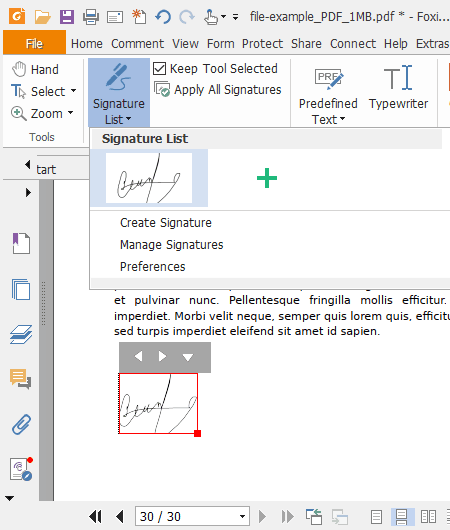The width and height of the screenshot is (450, 530).
Task: Open the Attachments paperclip panel icon
Action: coord(21,424)
